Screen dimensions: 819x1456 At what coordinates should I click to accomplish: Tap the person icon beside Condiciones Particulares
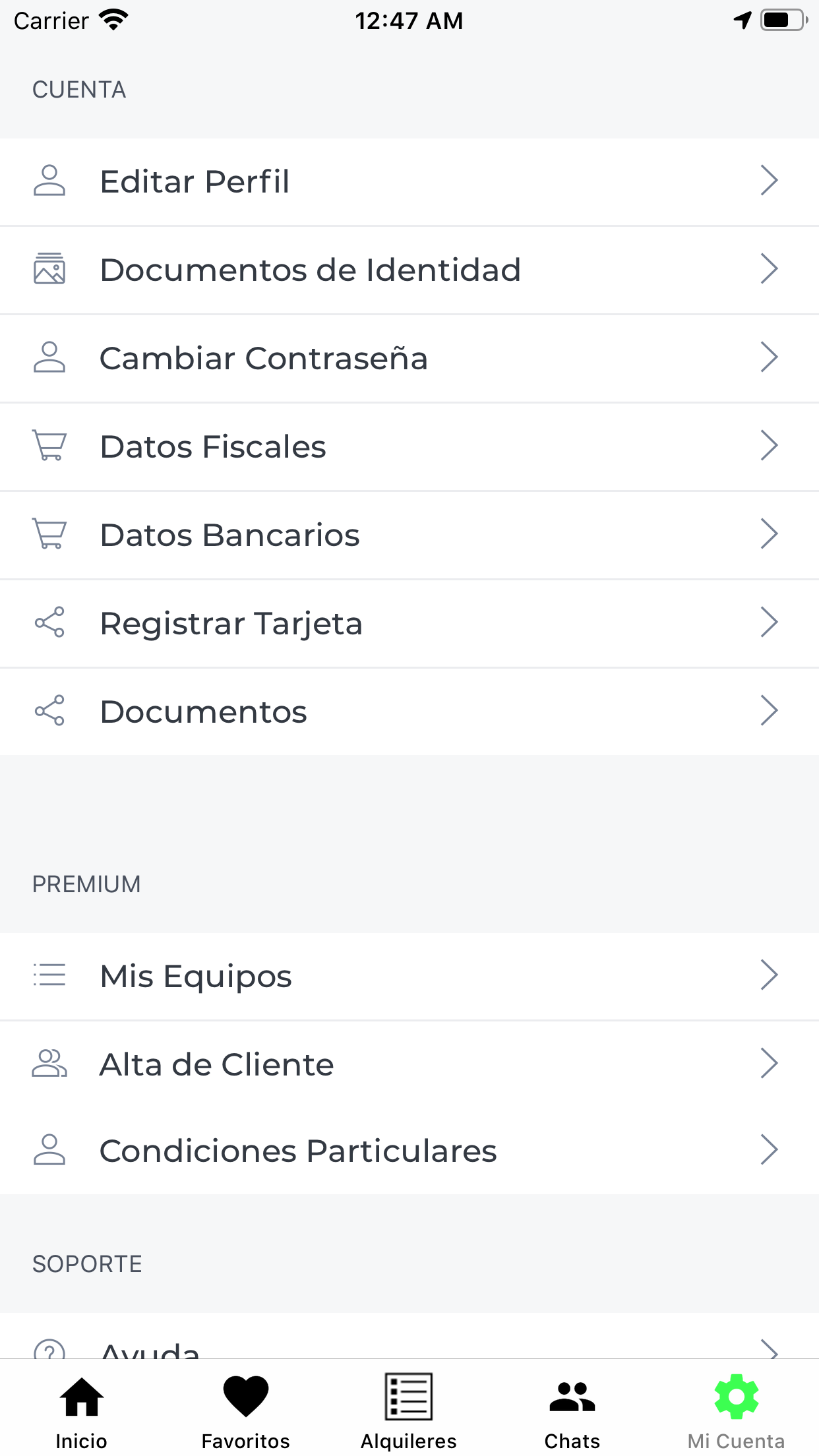click(x=49, y=1150)
